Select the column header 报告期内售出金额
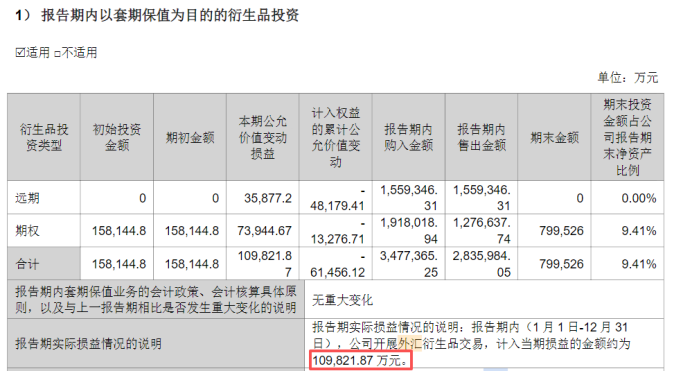The image size is (693, 371). 481,137
